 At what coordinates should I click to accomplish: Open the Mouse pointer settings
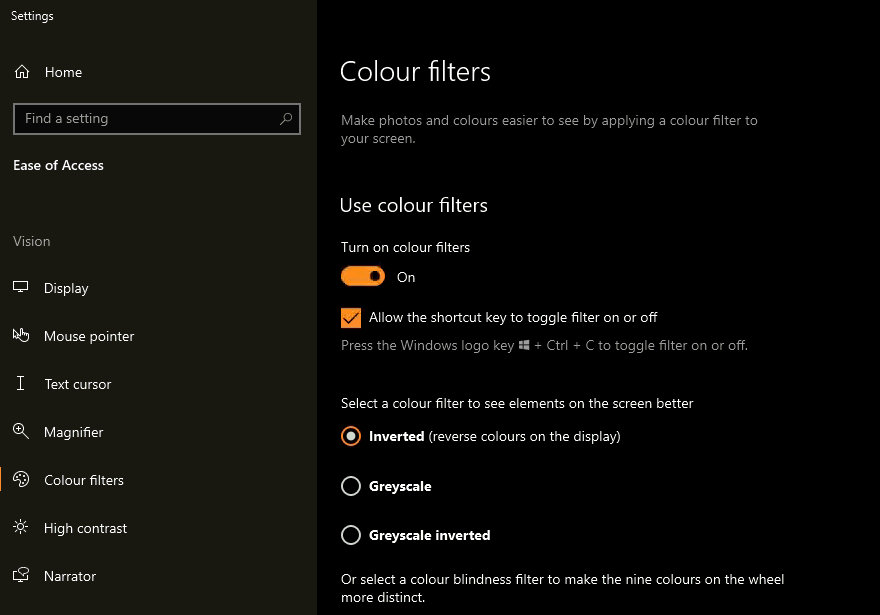[x=88, y=336]
